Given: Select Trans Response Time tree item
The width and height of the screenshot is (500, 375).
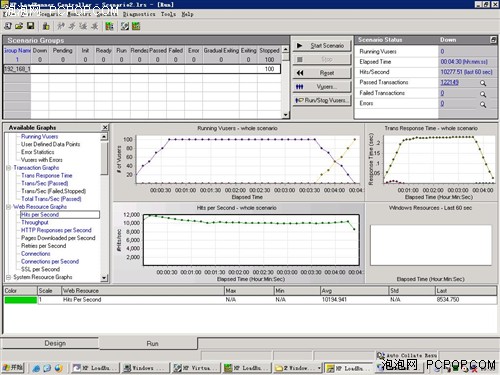Looking at the screenshot, I should [x=47, y=176].
